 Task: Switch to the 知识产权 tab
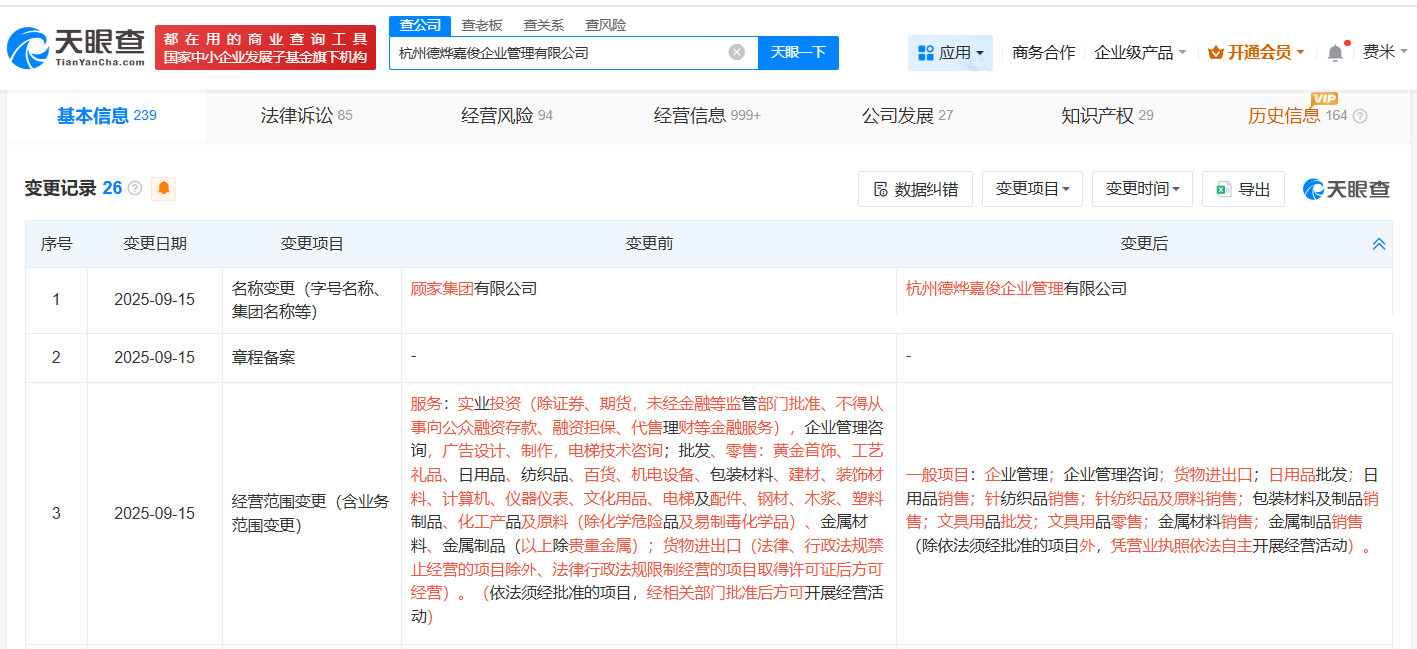(x=1096, y=115)
